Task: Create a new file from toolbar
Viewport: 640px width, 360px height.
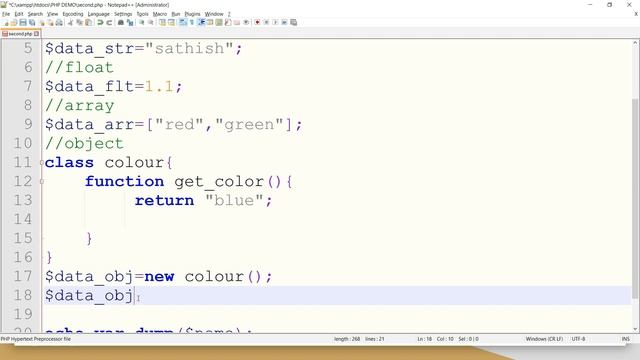Action: click(6, 22)
